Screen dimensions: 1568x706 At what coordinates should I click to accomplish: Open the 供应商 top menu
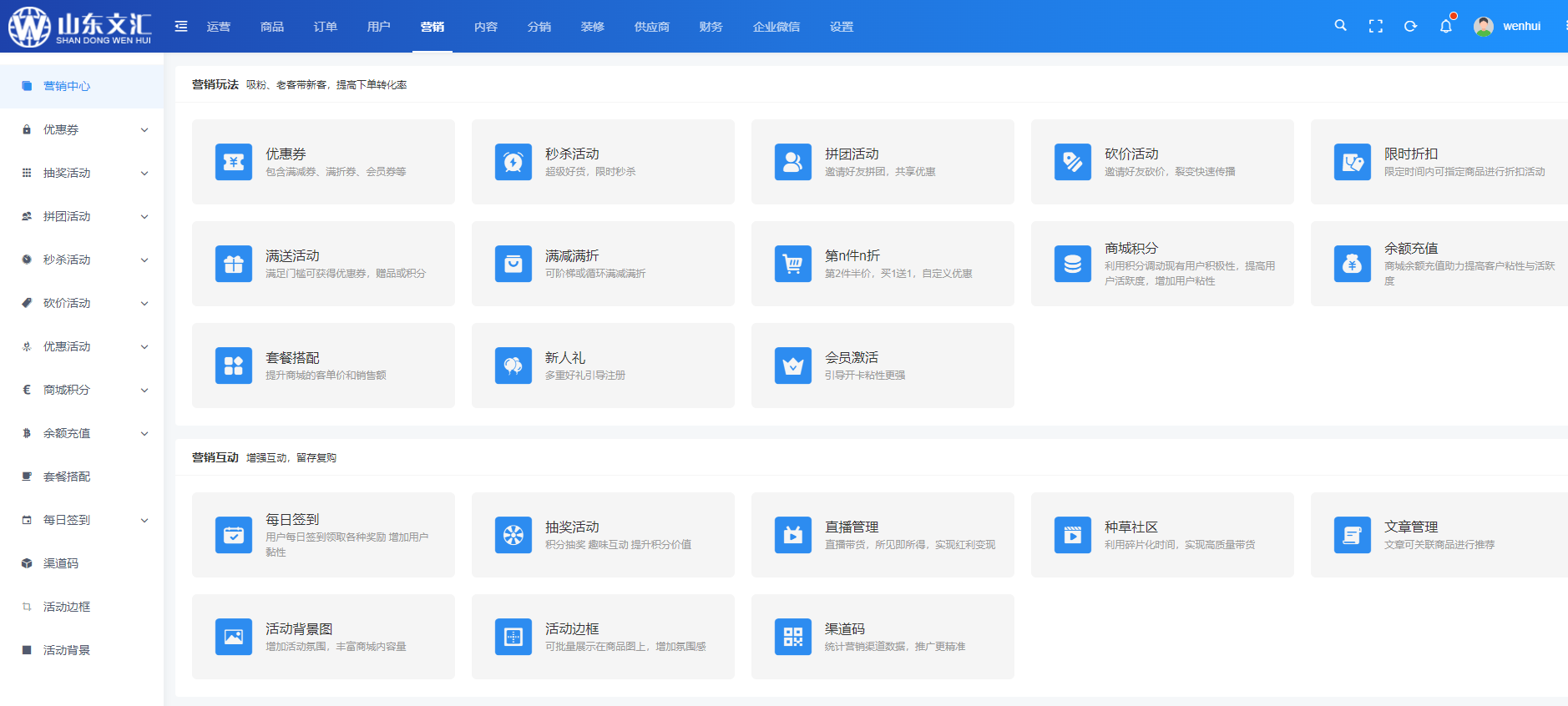652,27
